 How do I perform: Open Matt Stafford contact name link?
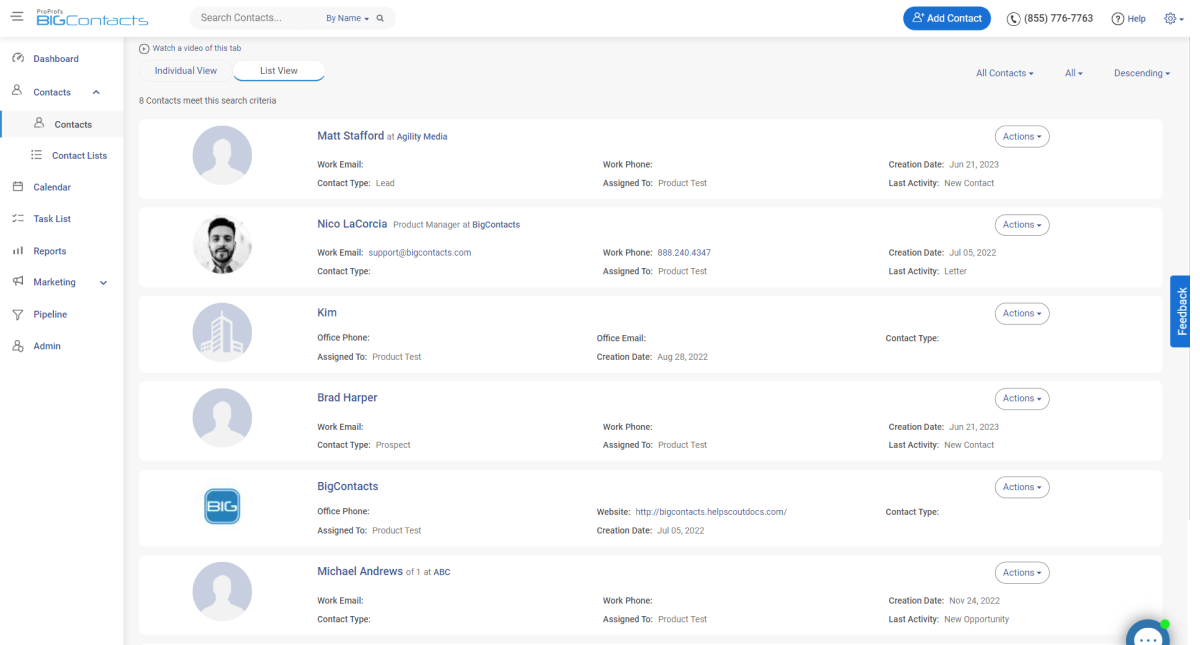350,136
